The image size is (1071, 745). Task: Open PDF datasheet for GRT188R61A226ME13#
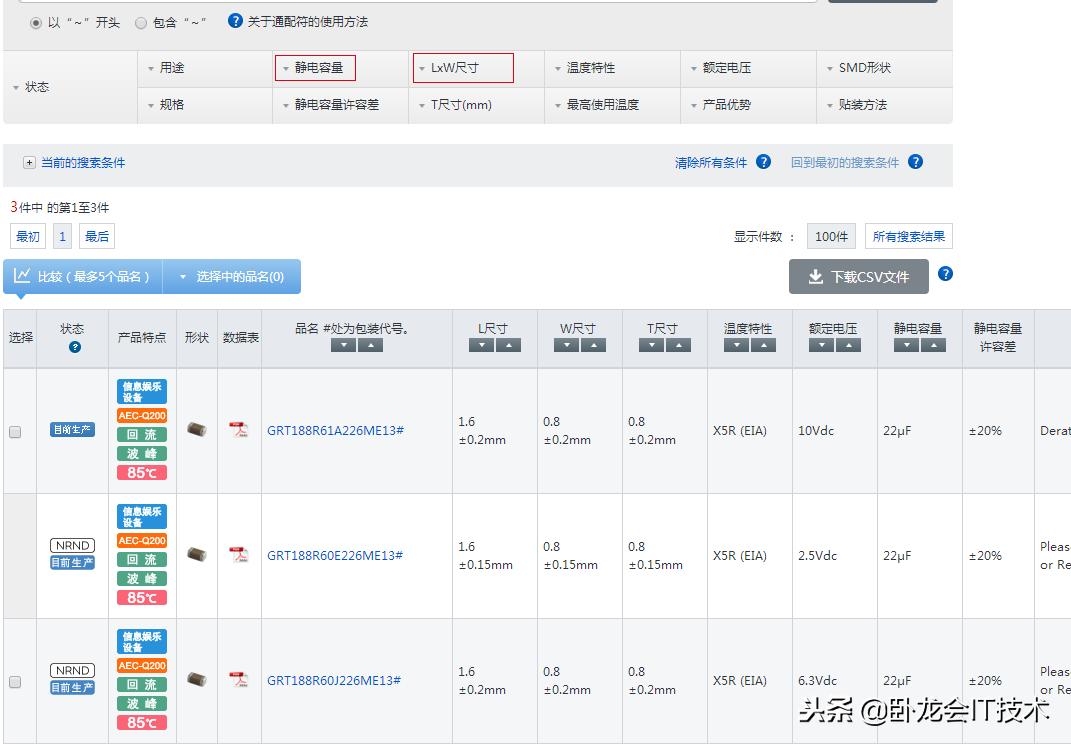click(x=239, y=430)
